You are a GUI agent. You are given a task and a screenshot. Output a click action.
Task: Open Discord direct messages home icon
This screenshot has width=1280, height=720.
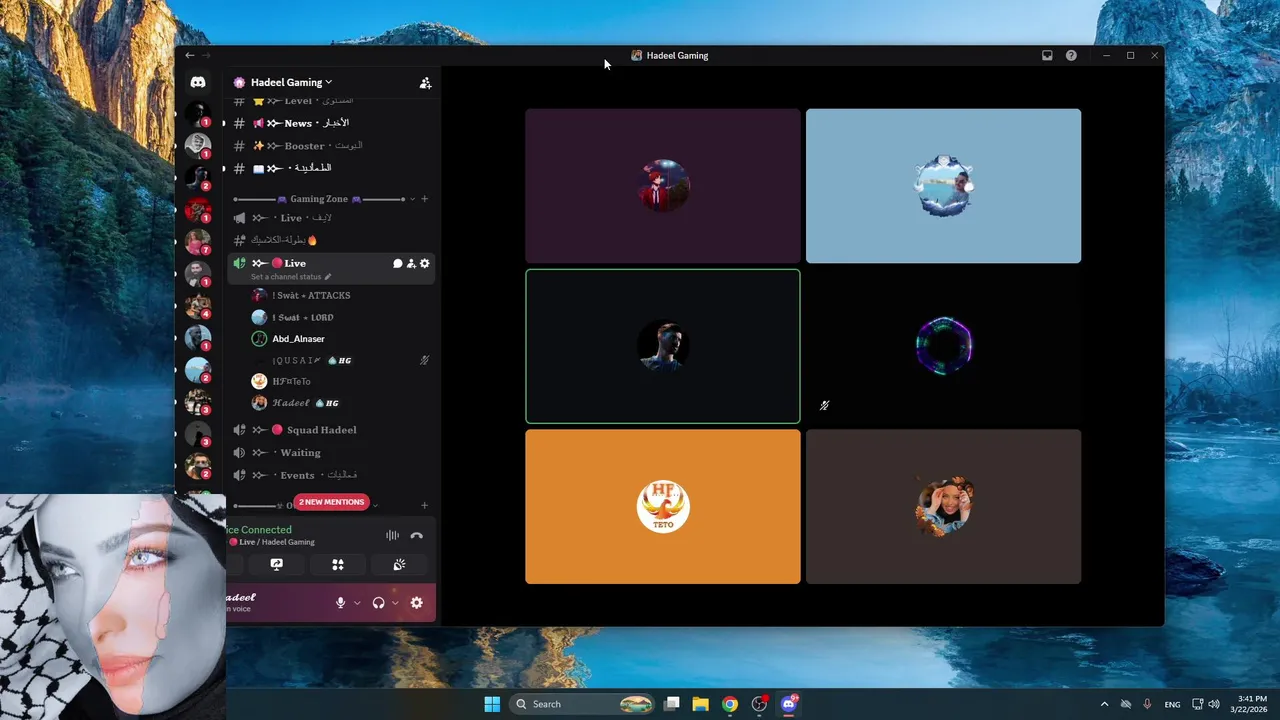[x=198, y=82]
